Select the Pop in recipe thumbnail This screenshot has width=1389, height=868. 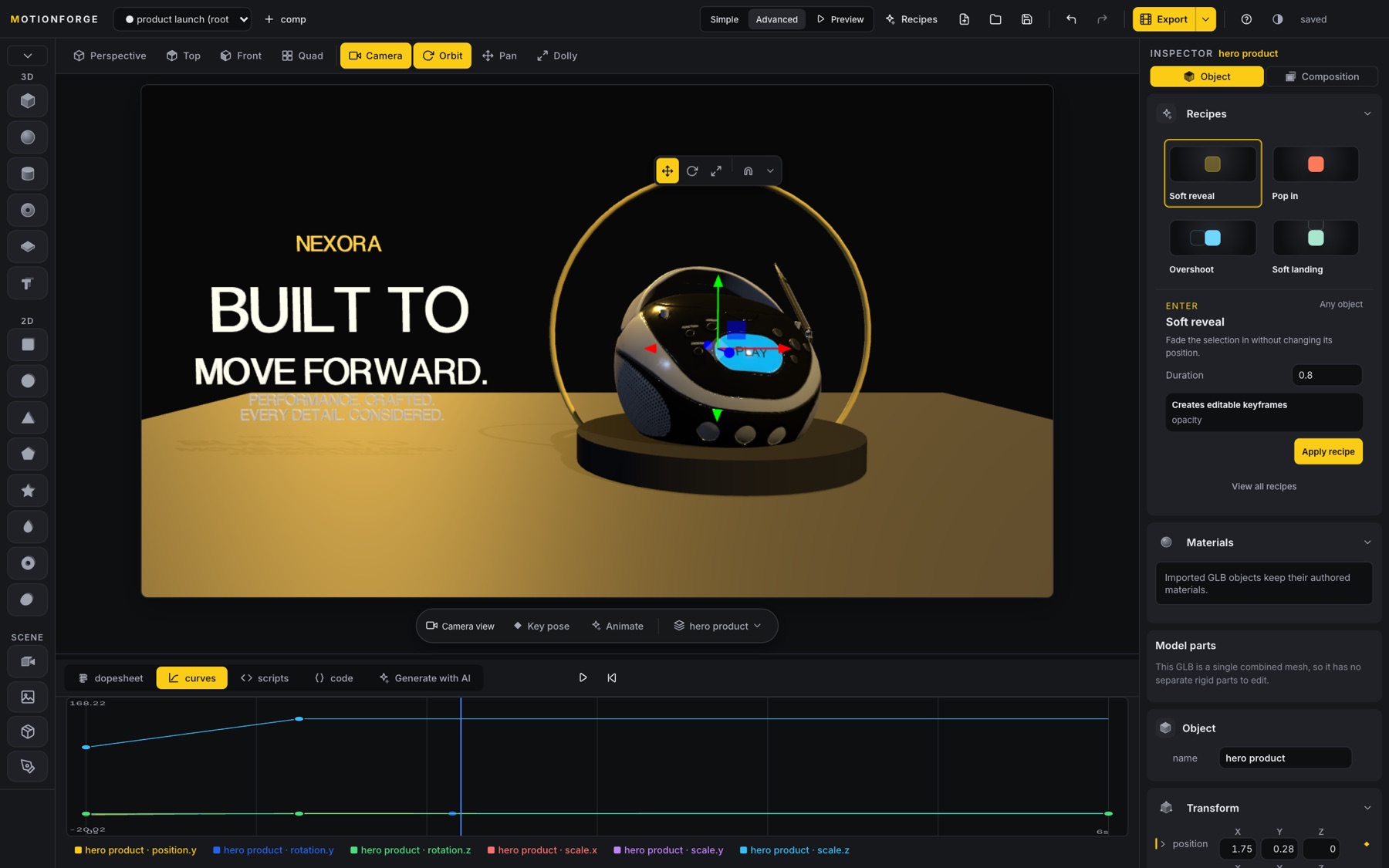pos(1316,174)
